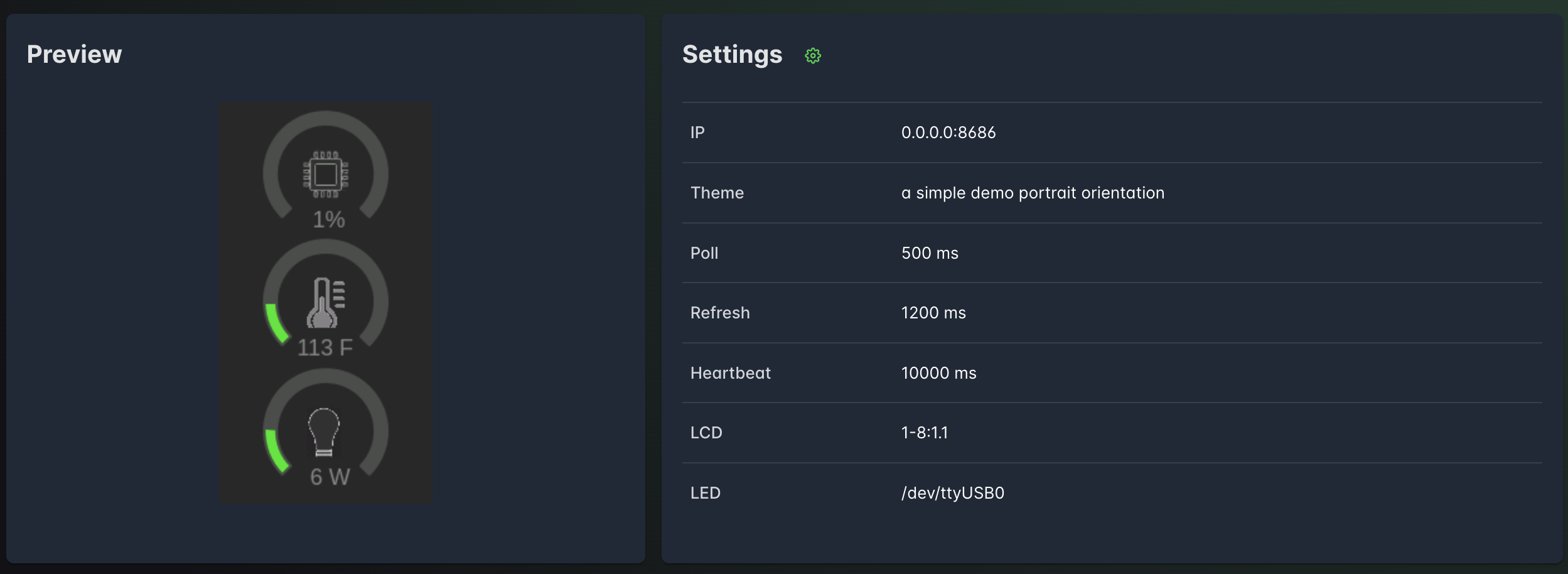This screenshot has width=1568, height=574.
Task: Select the CPU usage gauge arc
Action: (326, 164)
